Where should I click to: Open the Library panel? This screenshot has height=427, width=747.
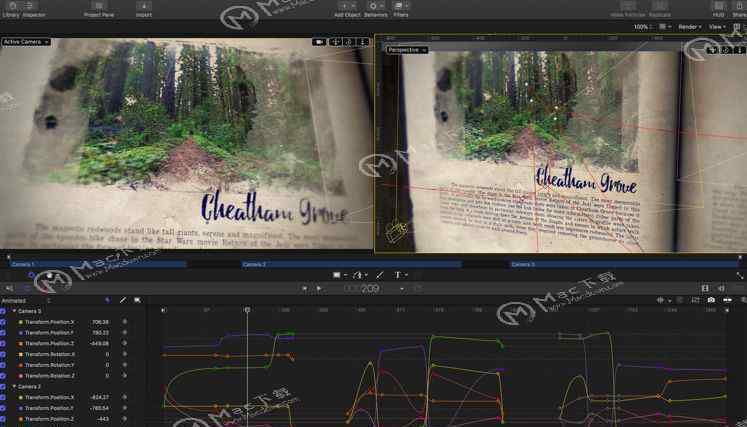11,9
